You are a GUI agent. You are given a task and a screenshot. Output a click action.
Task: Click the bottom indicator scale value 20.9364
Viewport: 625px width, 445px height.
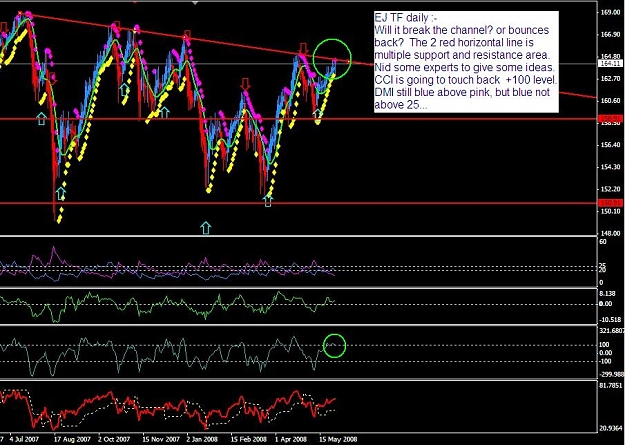(611, 428)
